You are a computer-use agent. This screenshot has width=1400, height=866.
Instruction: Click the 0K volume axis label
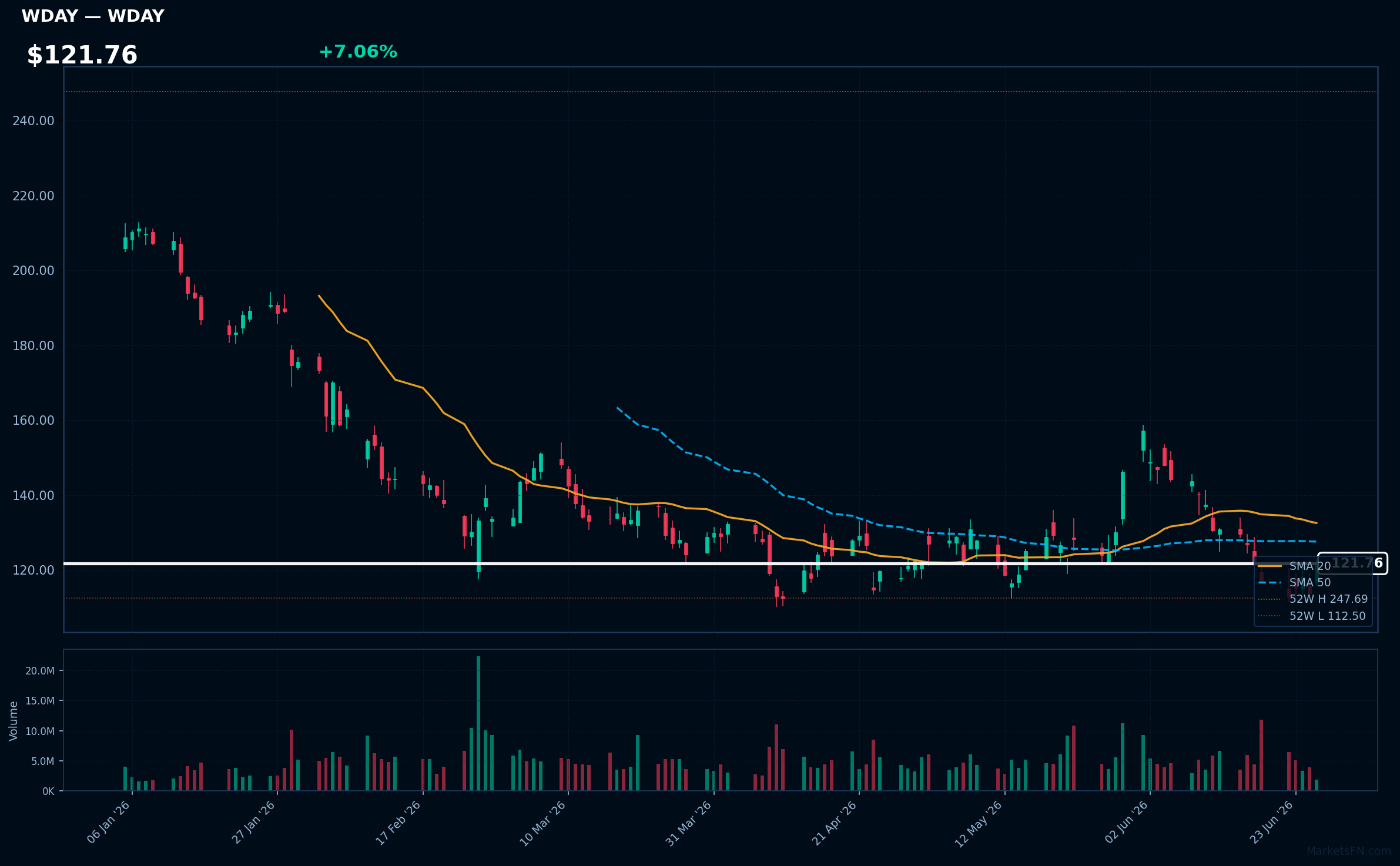(48, 791)
